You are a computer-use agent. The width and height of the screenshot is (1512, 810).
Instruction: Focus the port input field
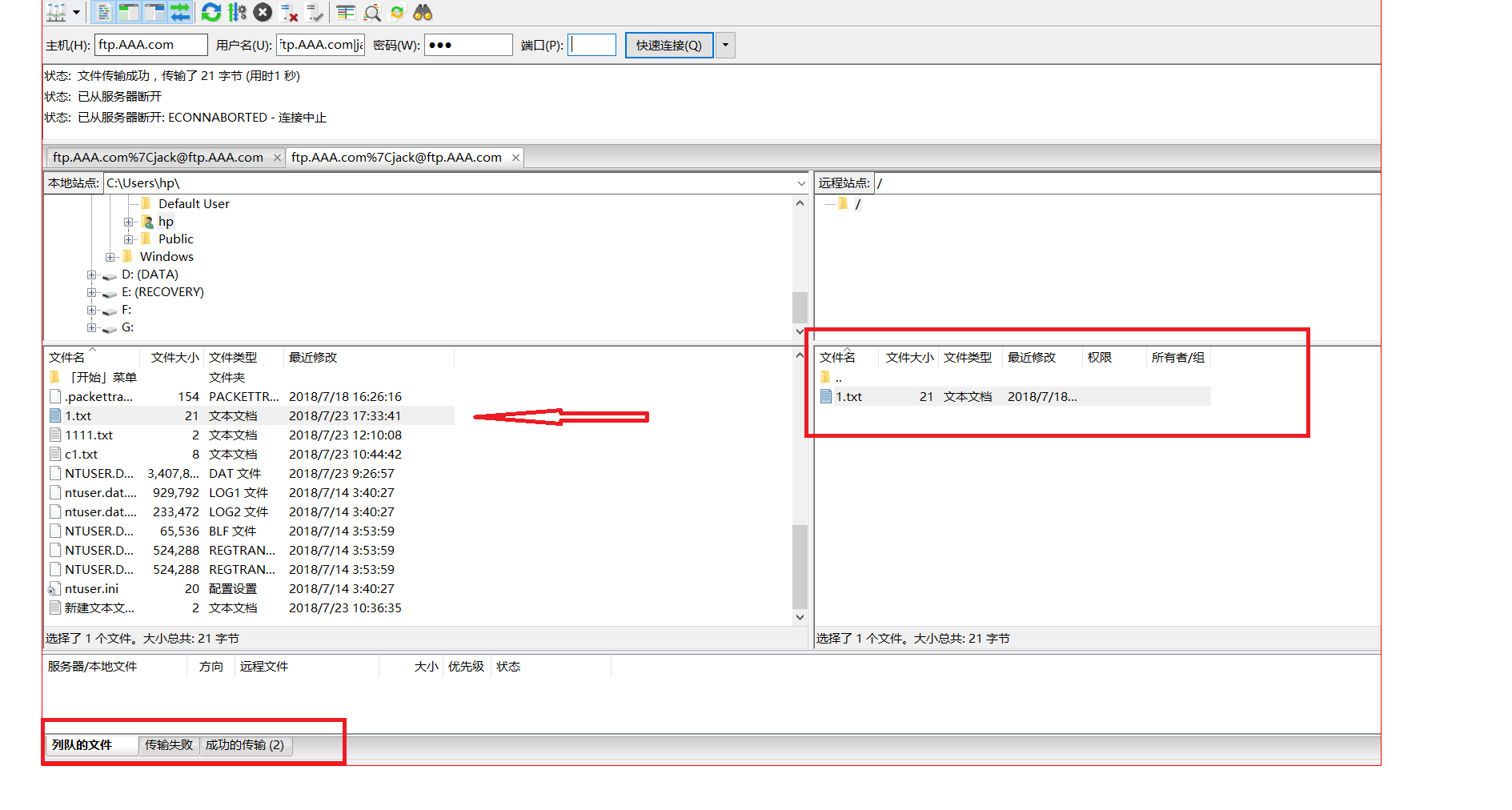click(592, 45)
